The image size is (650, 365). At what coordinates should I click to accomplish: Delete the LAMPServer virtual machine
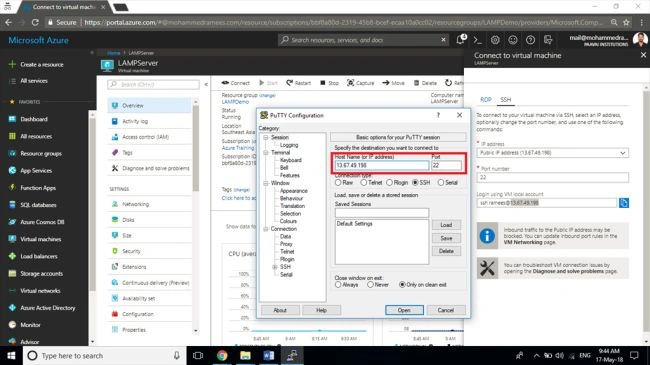(x=425, y=83)
